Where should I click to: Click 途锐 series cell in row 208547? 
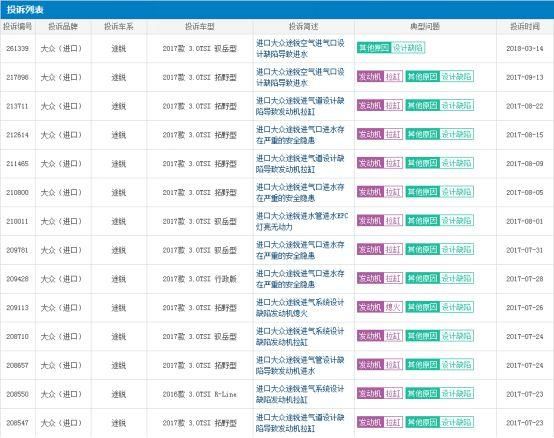(x=119, y=423)
